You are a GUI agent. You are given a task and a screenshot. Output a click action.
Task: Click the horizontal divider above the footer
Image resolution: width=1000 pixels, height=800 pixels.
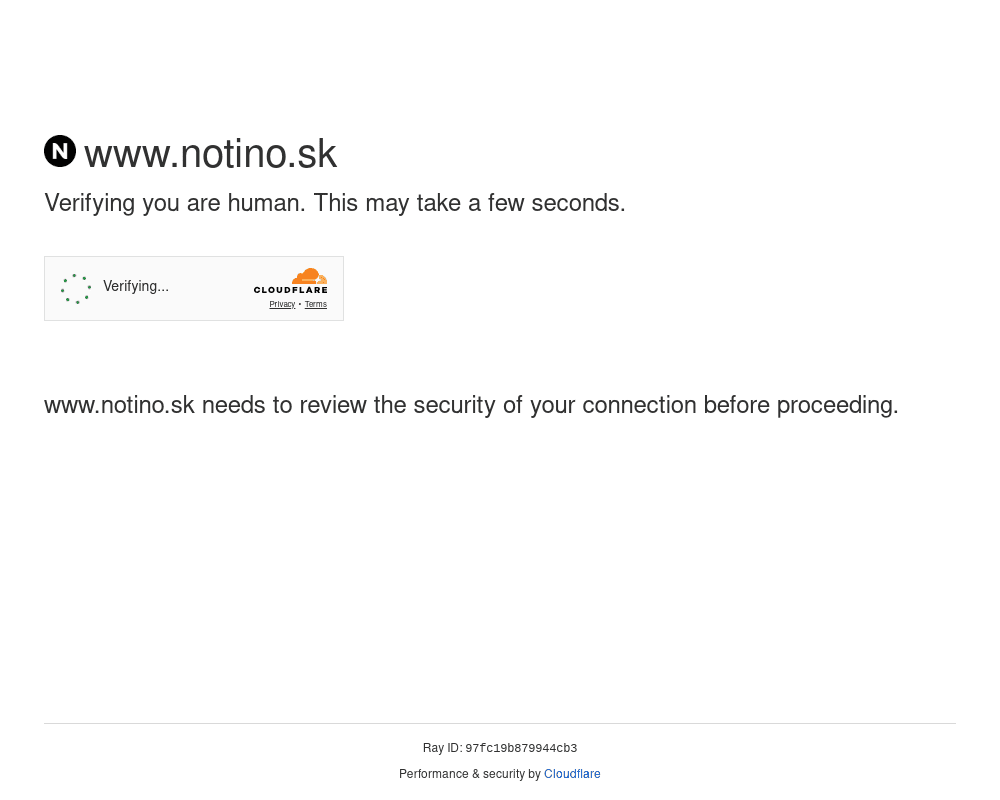(500, 723)
